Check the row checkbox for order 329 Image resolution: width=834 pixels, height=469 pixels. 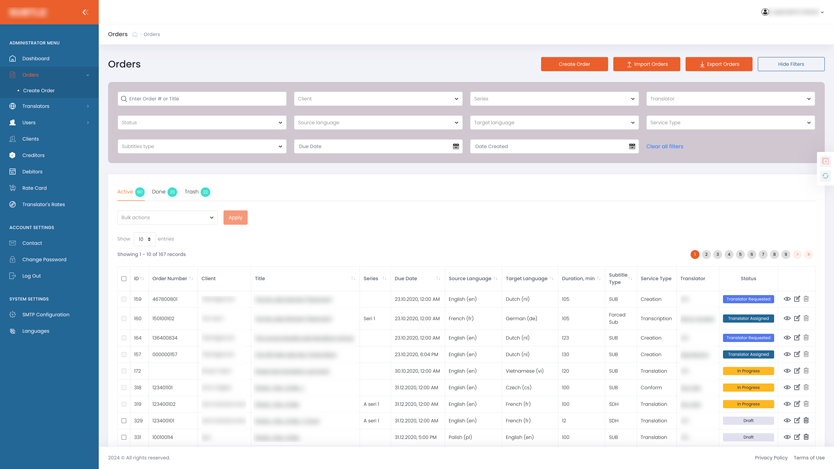124,421
